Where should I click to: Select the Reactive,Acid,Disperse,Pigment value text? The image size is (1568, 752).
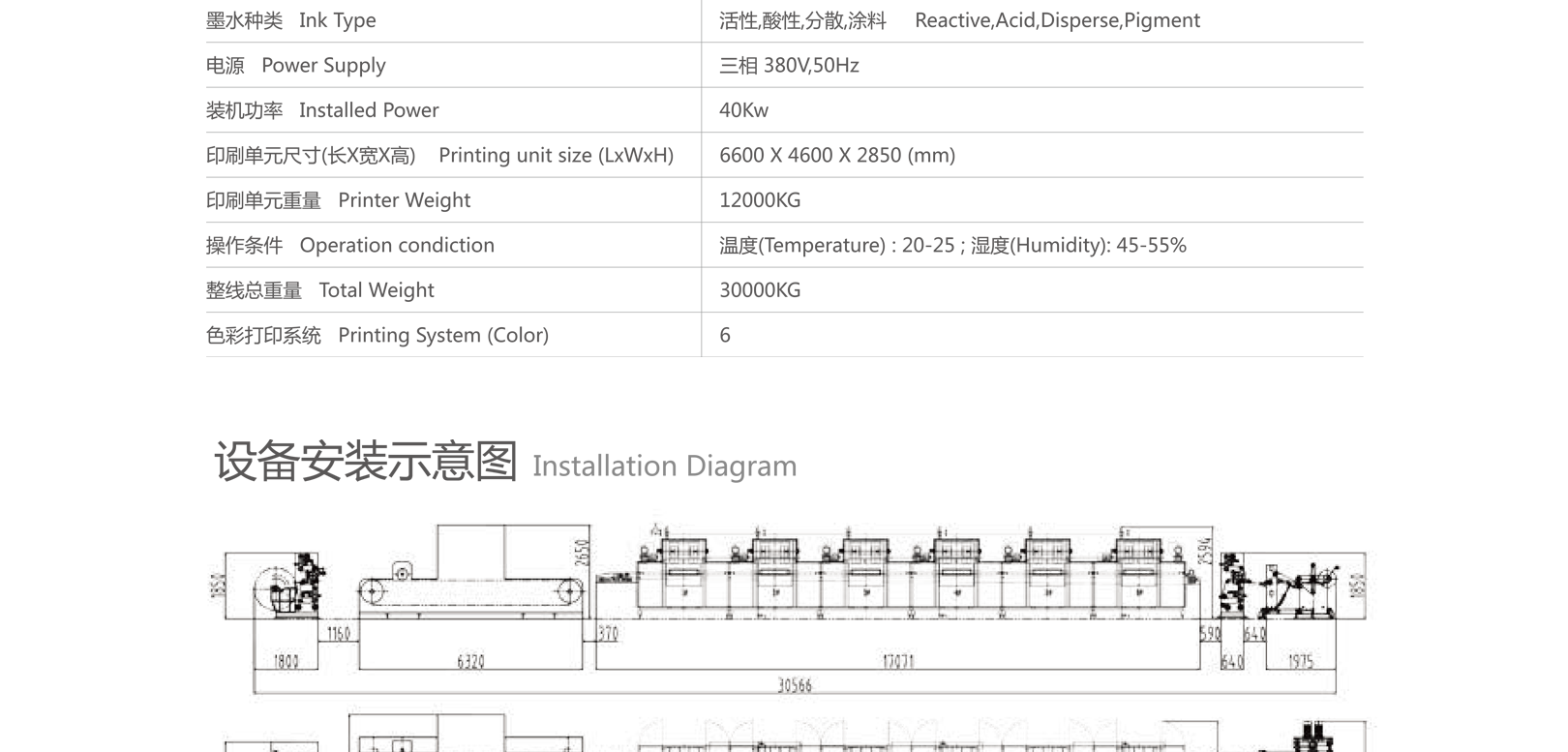click(1056, 20)
